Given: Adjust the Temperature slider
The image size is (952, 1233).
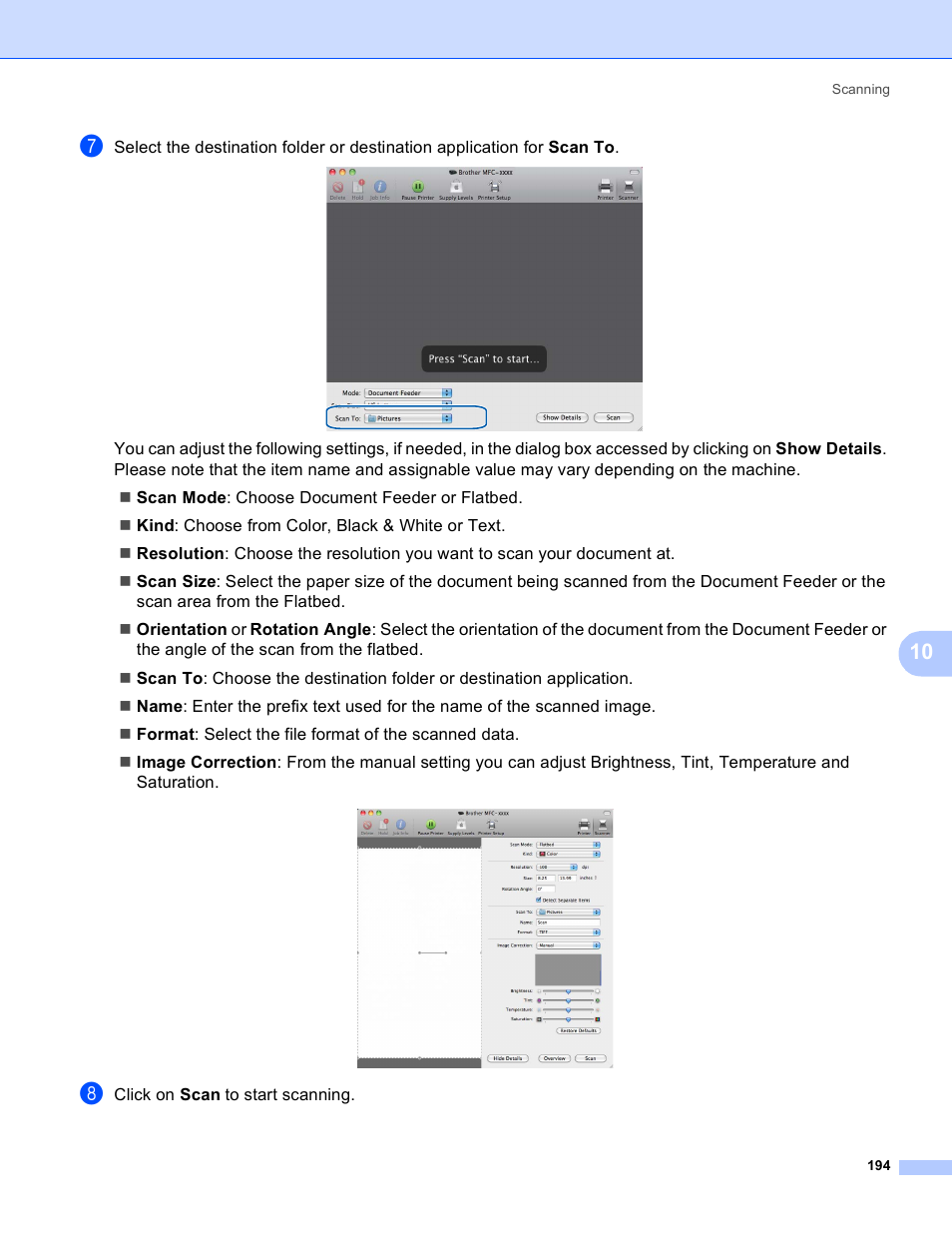Looking at the screenshot, I should [x=568, y=1009].
